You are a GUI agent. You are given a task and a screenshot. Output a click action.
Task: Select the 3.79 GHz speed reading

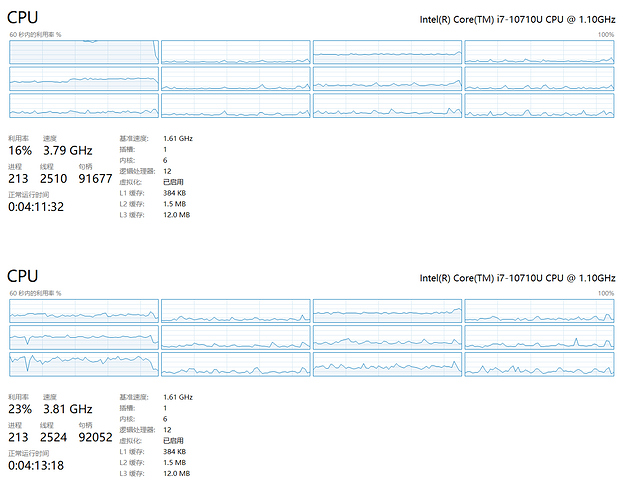(68, 150)
